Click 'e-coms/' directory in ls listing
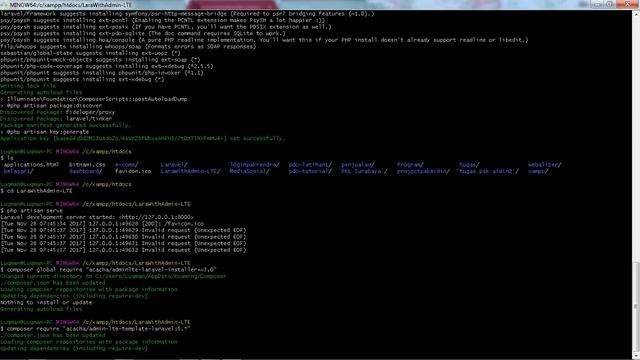Viewport: 640px width, 360px height. 127,164
